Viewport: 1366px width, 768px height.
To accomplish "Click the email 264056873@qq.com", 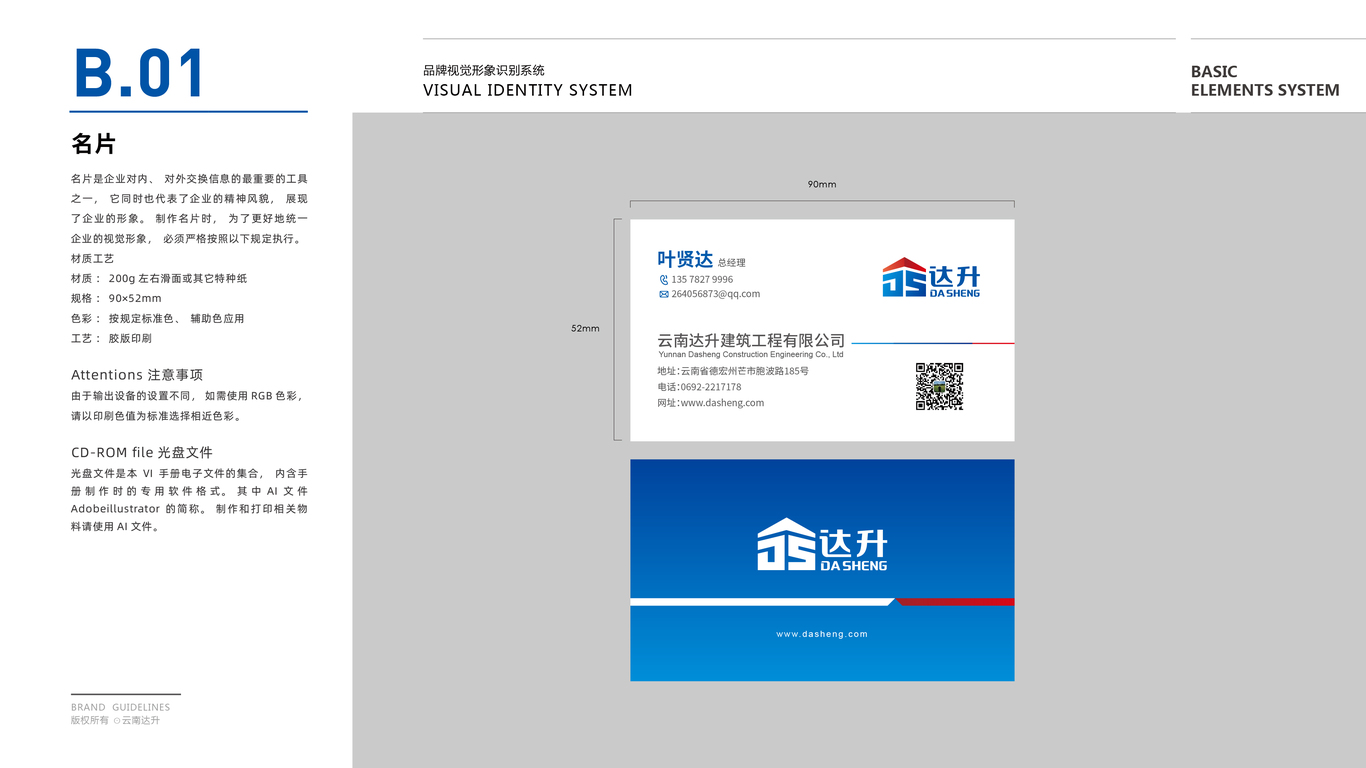I will 715,294.
